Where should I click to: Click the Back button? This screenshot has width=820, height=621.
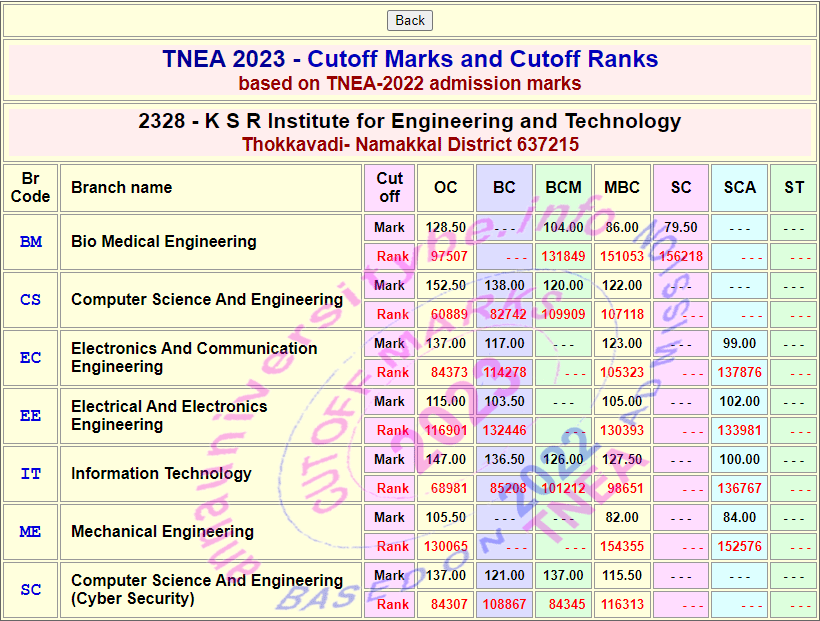409,20
